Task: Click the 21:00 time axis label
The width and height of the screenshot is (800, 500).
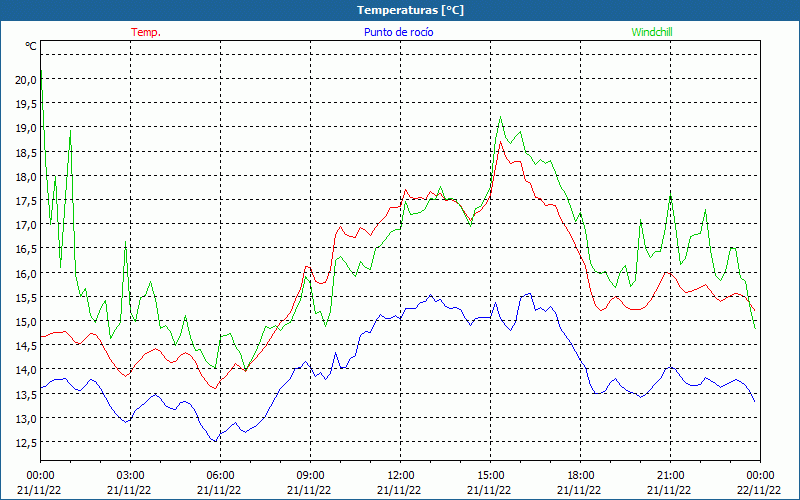Action: point(670,476)
